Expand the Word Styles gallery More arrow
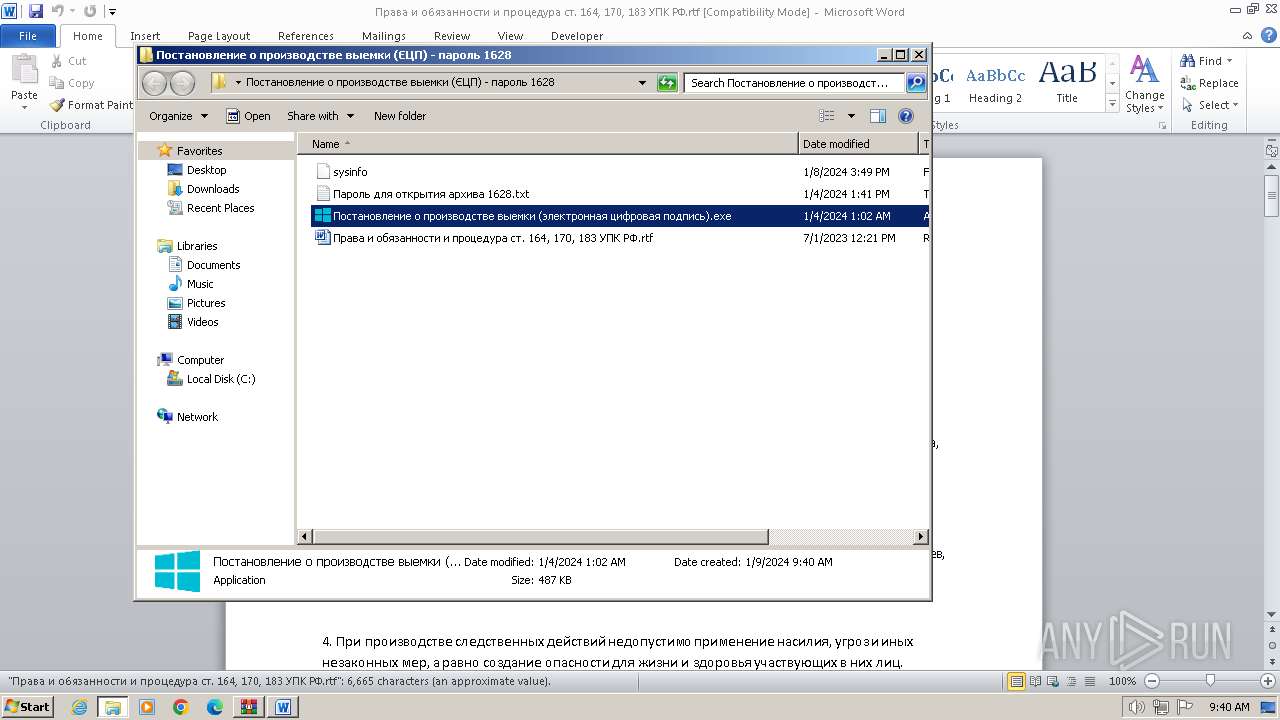The height and width of the screenshot is (720, 1280). [1112, 104]
